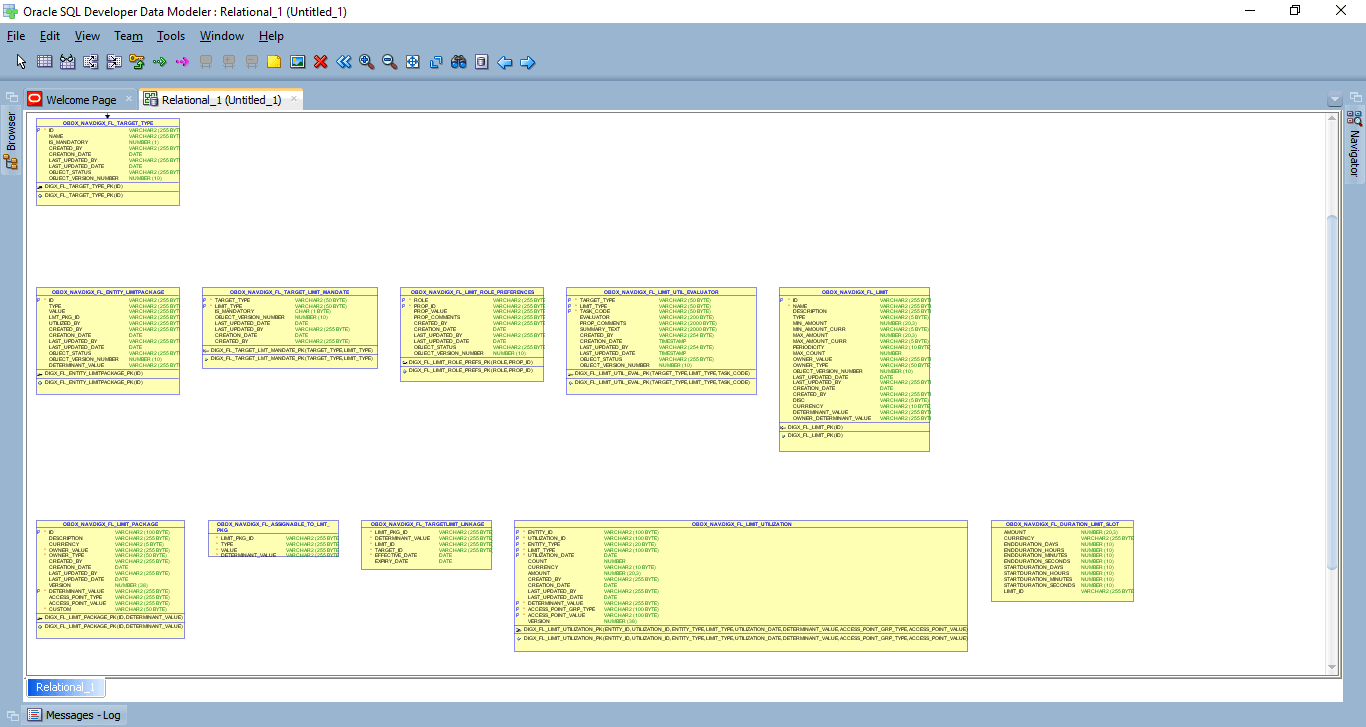Image resolution: width=1366 pixels, height=727 pixels.
Task: Expand the Navigator side panel
Action: (x=1355, y=152)
